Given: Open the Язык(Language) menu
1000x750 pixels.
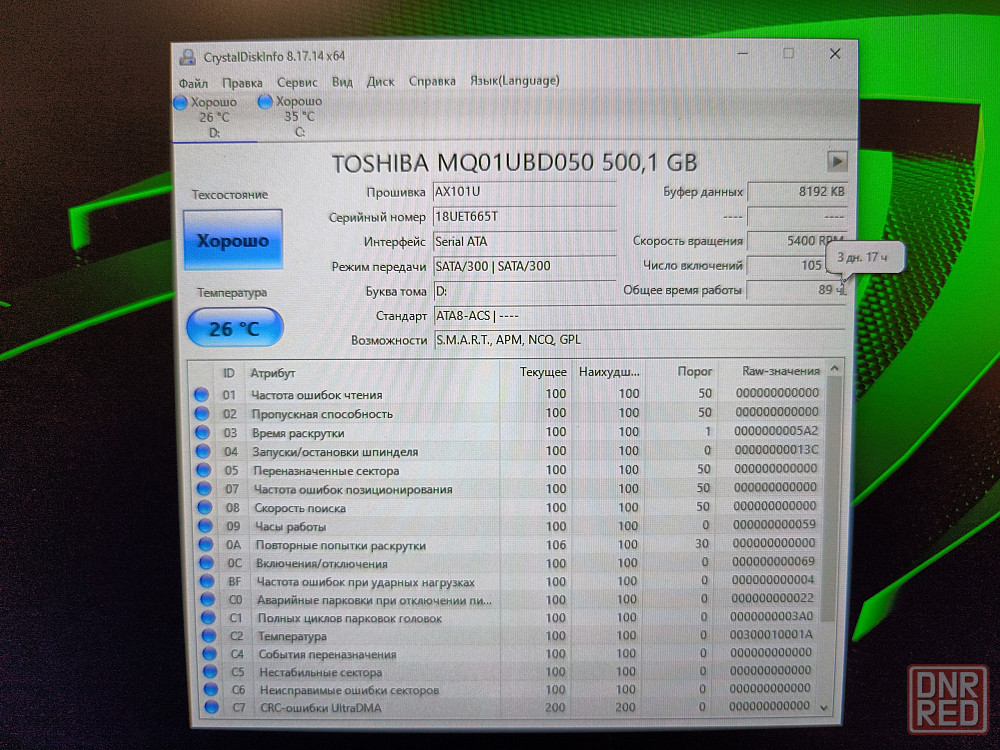Looking at the screenshot, I should click(514, 81).
